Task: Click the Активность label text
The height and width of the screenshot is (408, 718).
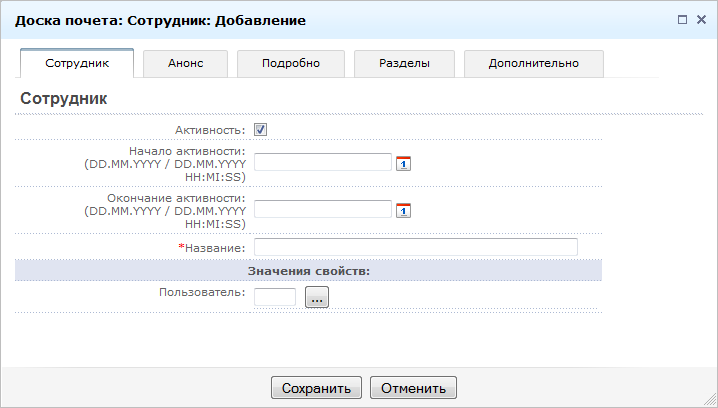Action: point(210,130)
